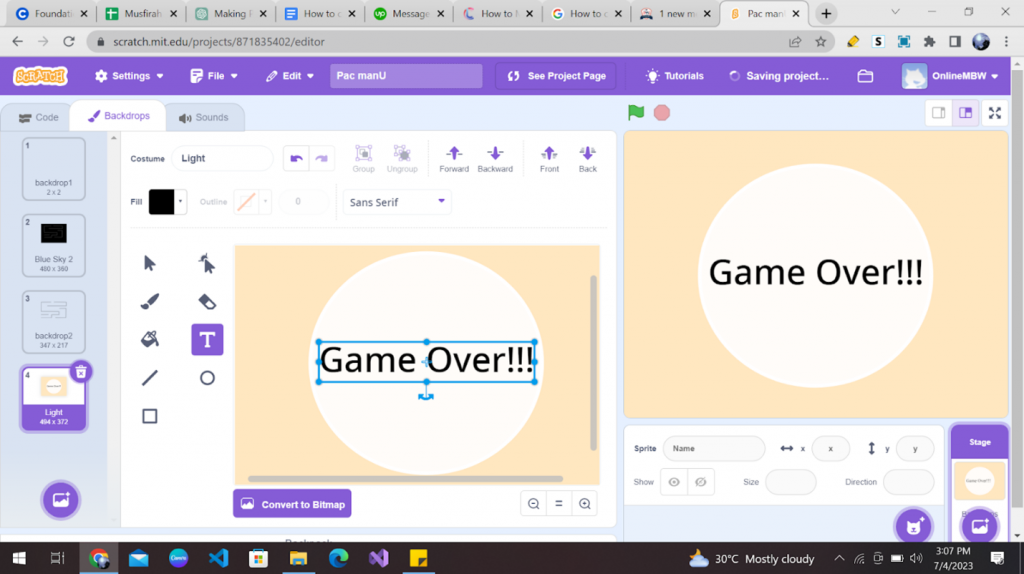Open the OnlineMBW account menu
The height and width of the screenshot is (574, 1024).
[x=950, y=76]
